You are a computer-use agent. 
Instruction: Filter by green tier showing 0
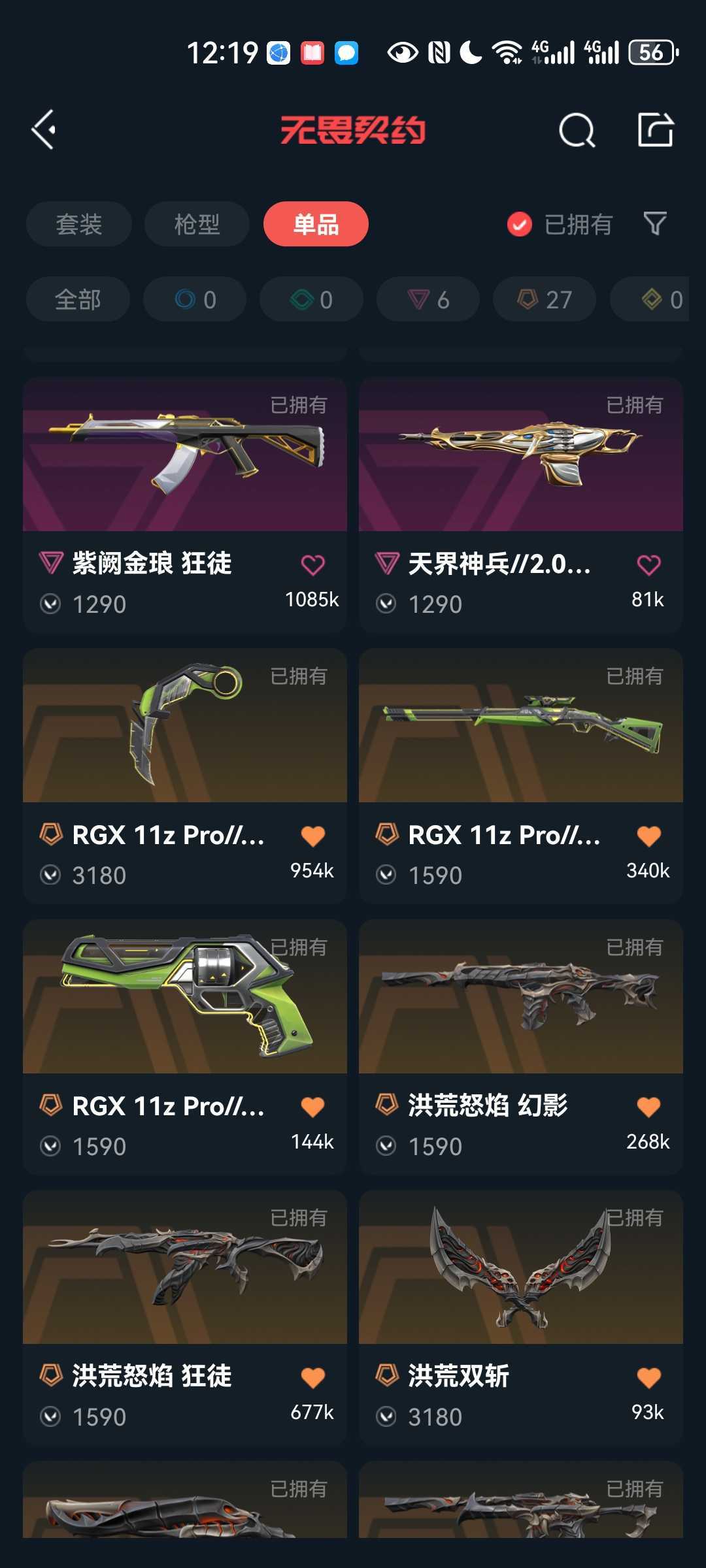[311, 299]
